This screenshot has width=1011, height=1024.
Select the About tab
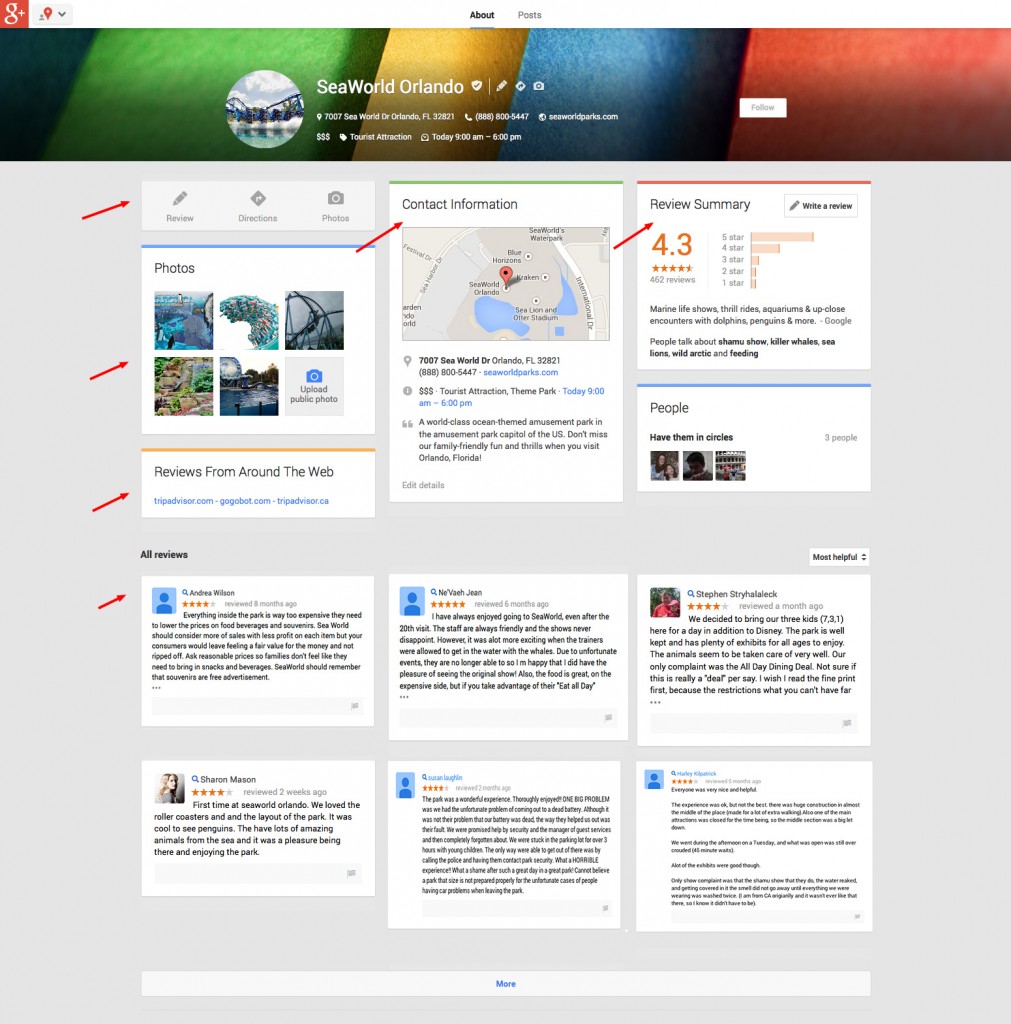click(481, 15)
